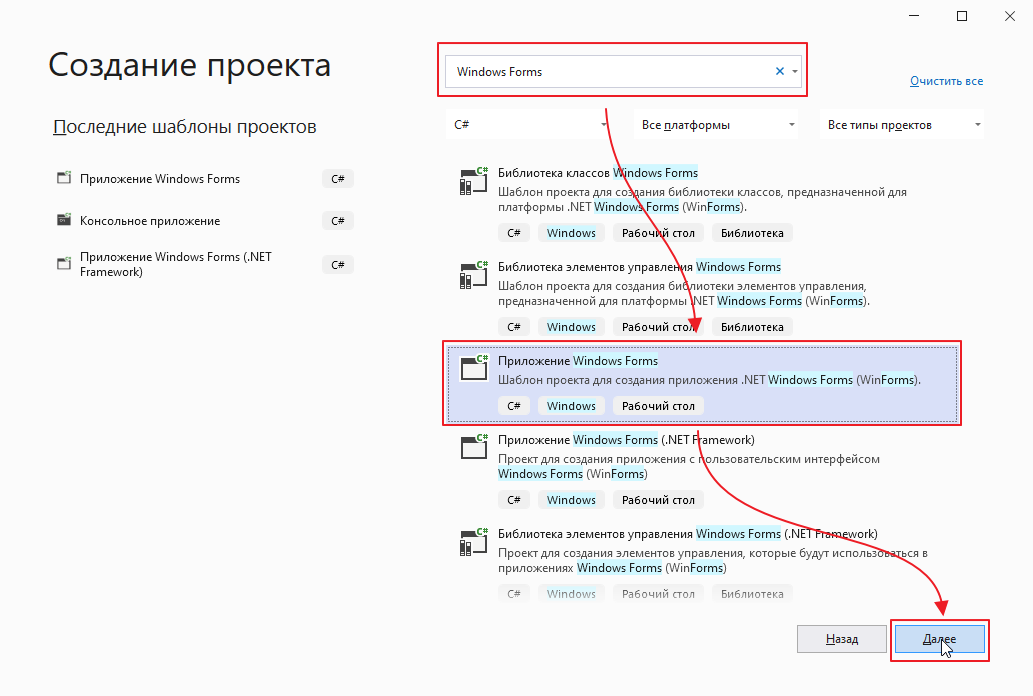1033x696 pixels.
Task: Click recent Консольное приложение template icon
Action: 64,221
